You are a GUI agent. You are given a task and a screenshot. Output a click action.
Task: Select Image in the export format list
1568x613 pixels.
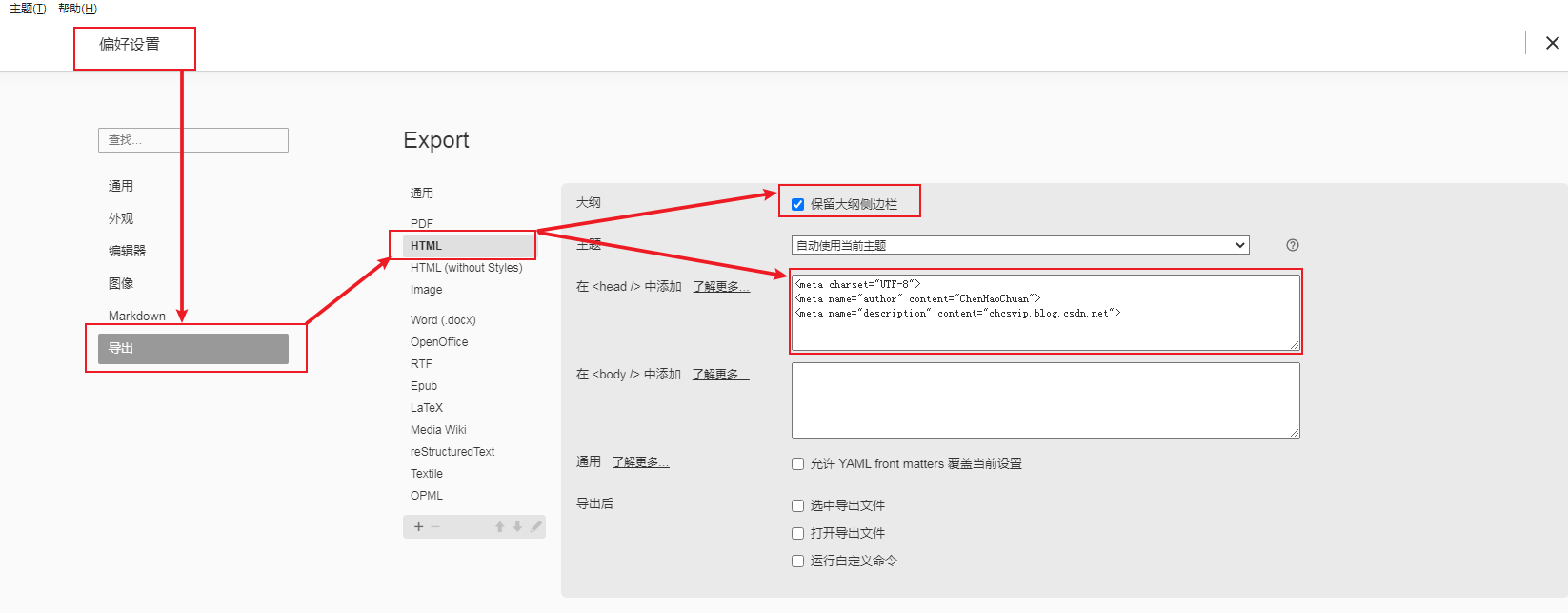(x=427, y=290)
